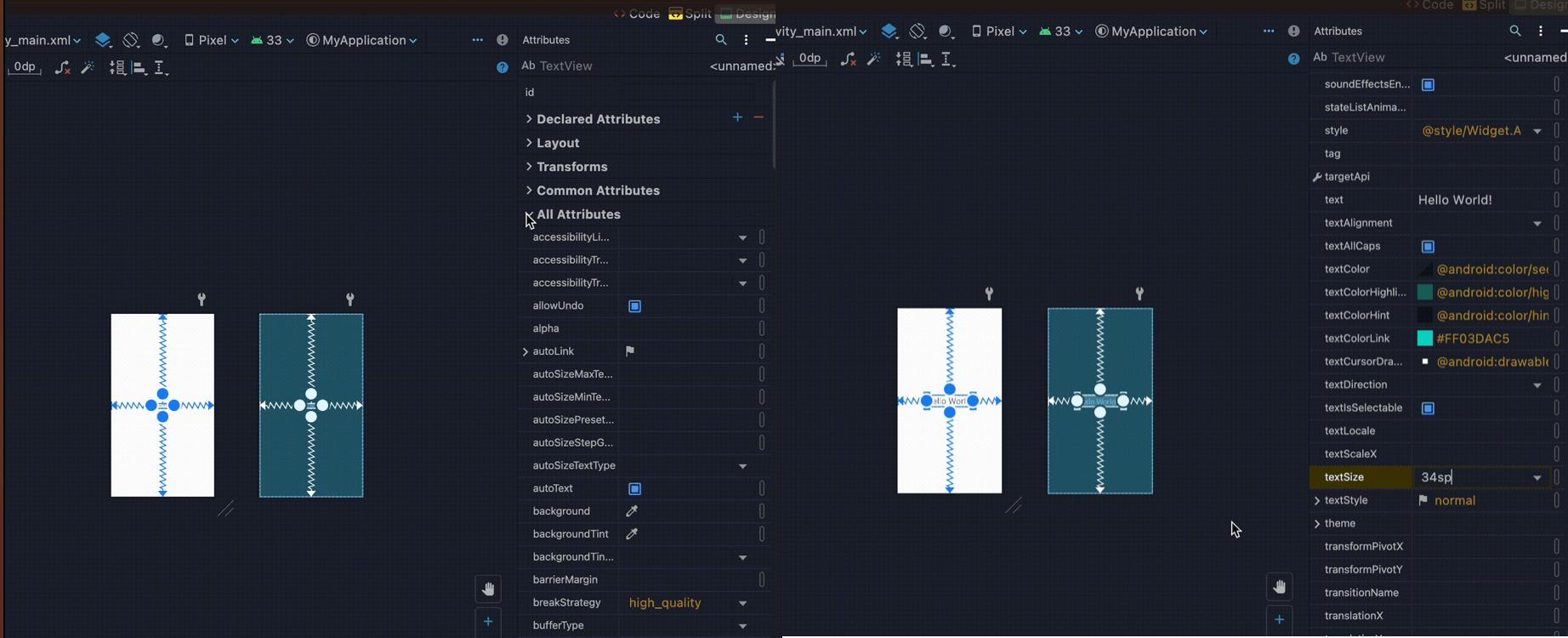Open Guidelines menu in left editor toolbar

coord(161,67)
